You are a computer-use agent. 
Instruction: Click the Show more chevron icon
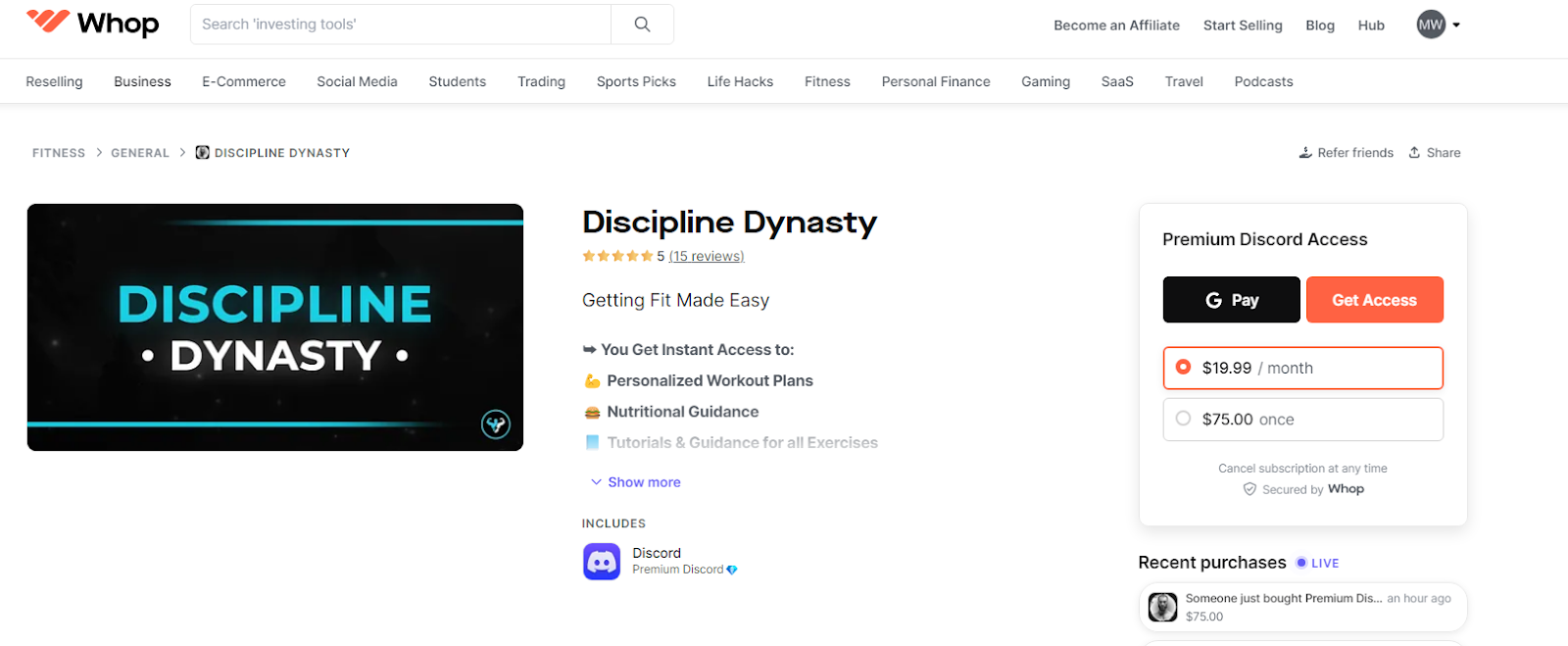(596, 482)
